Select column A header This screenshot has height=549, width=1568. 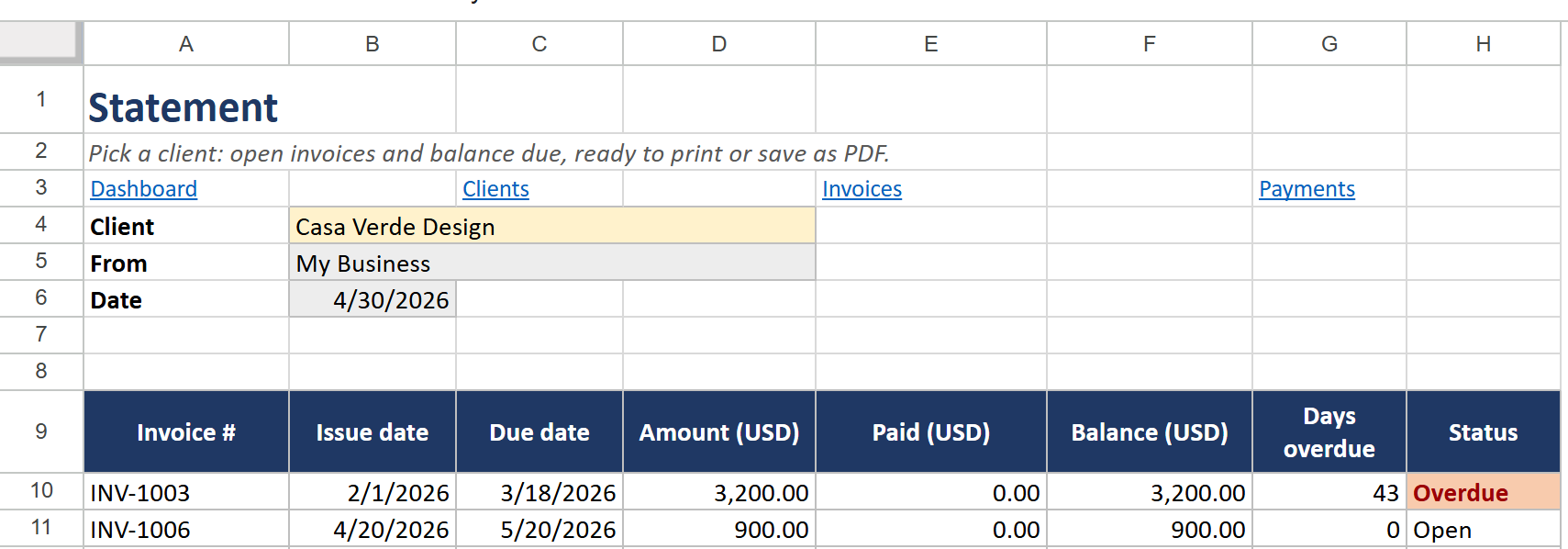click(186, 44)
